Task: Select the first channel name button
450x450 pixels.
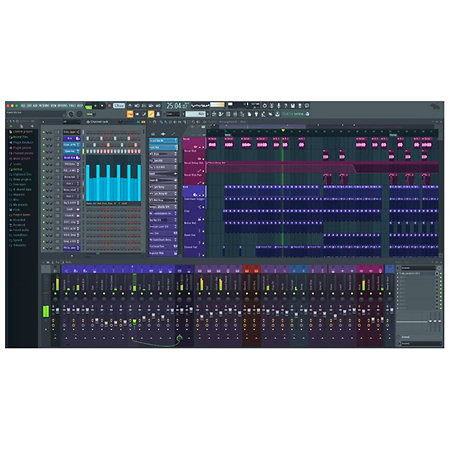Action: pyautogui.click(x=71, y=132)
